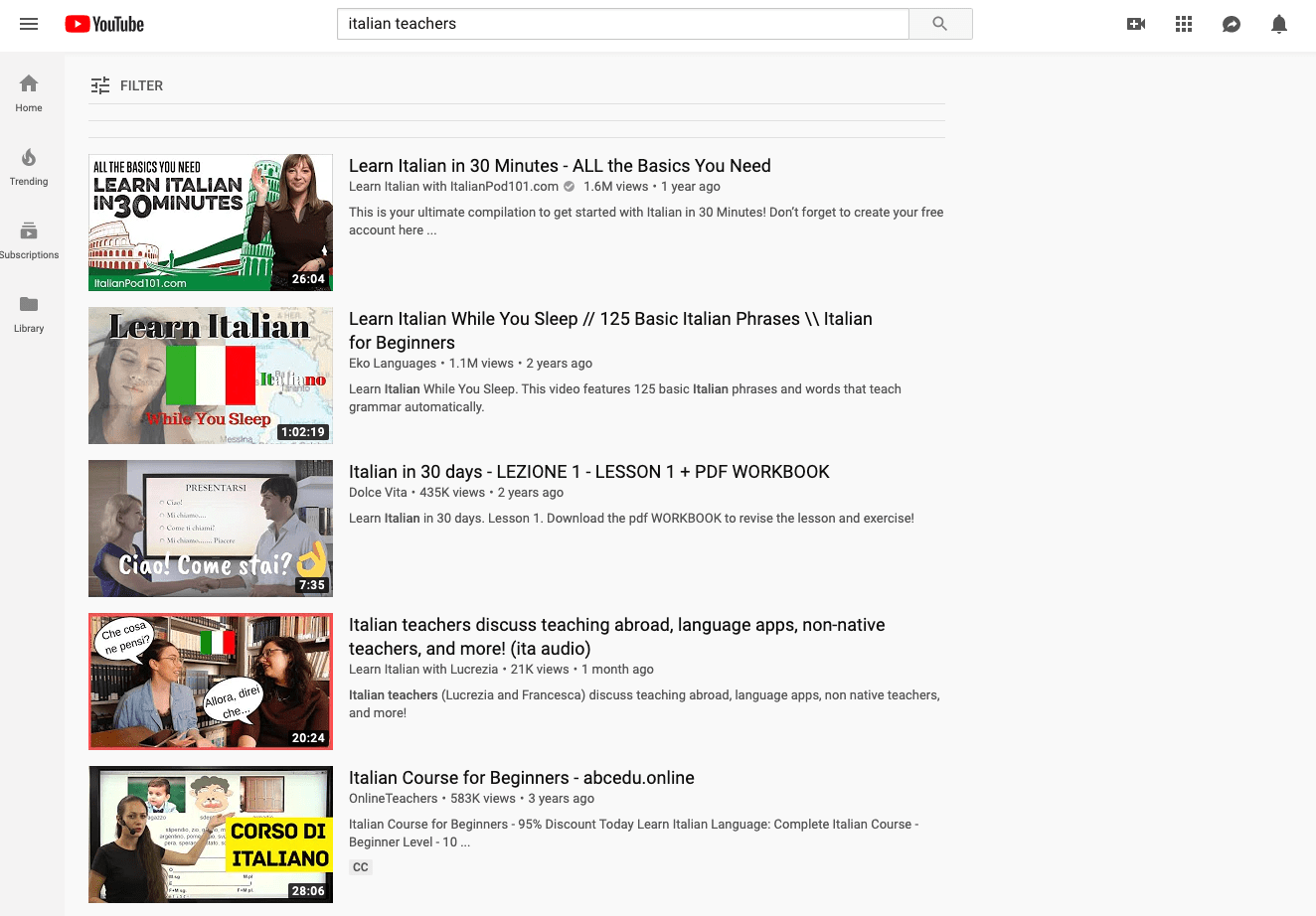Open the messages share bubble icon

(1232, 24)
